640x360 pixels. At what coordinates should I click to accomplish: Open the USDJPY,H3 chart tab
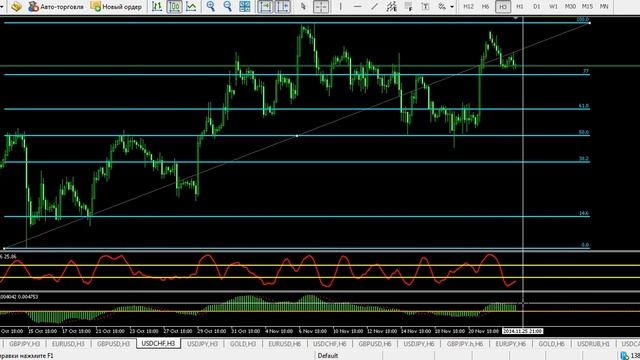(x=202, y=344)
